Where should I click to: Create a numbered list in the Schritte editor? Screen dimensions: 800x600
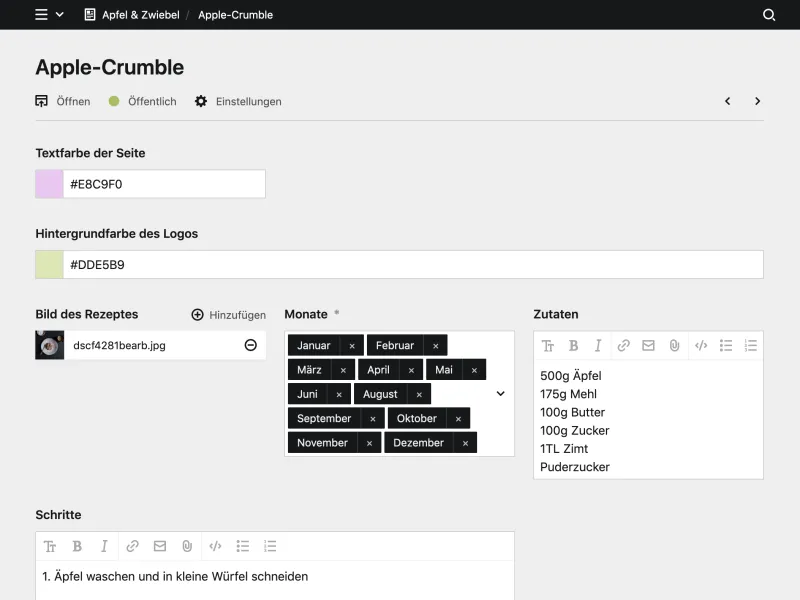tap(269, 546)
